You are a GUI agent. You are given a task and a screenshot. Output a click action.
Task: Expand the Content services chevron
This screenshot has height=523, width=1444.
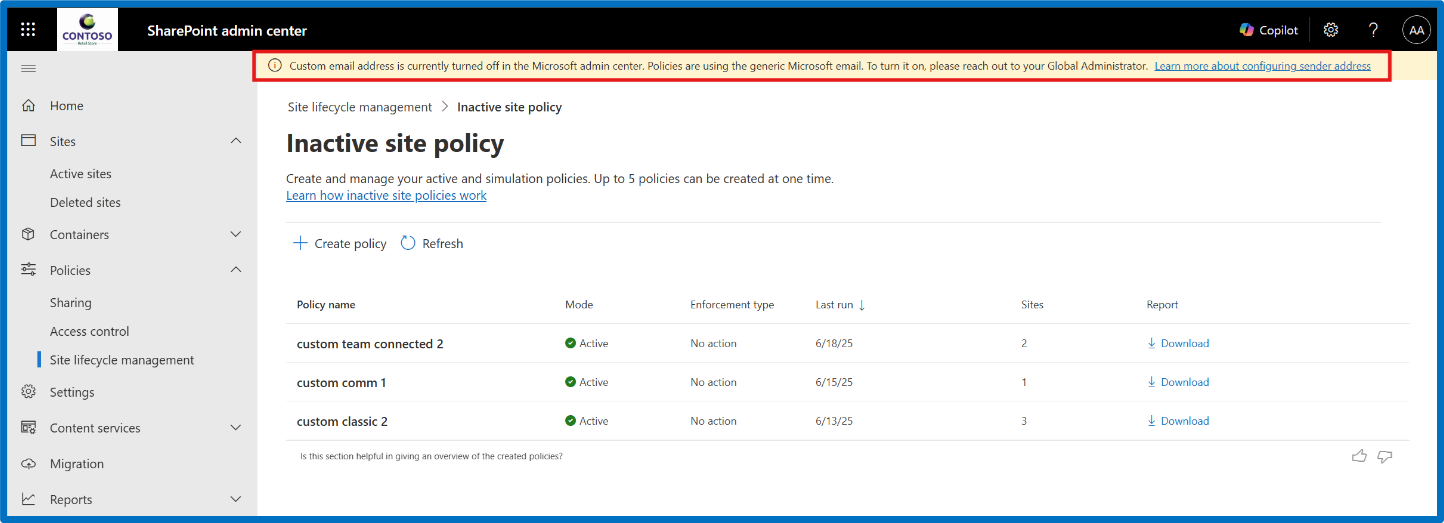coord(236,427)
